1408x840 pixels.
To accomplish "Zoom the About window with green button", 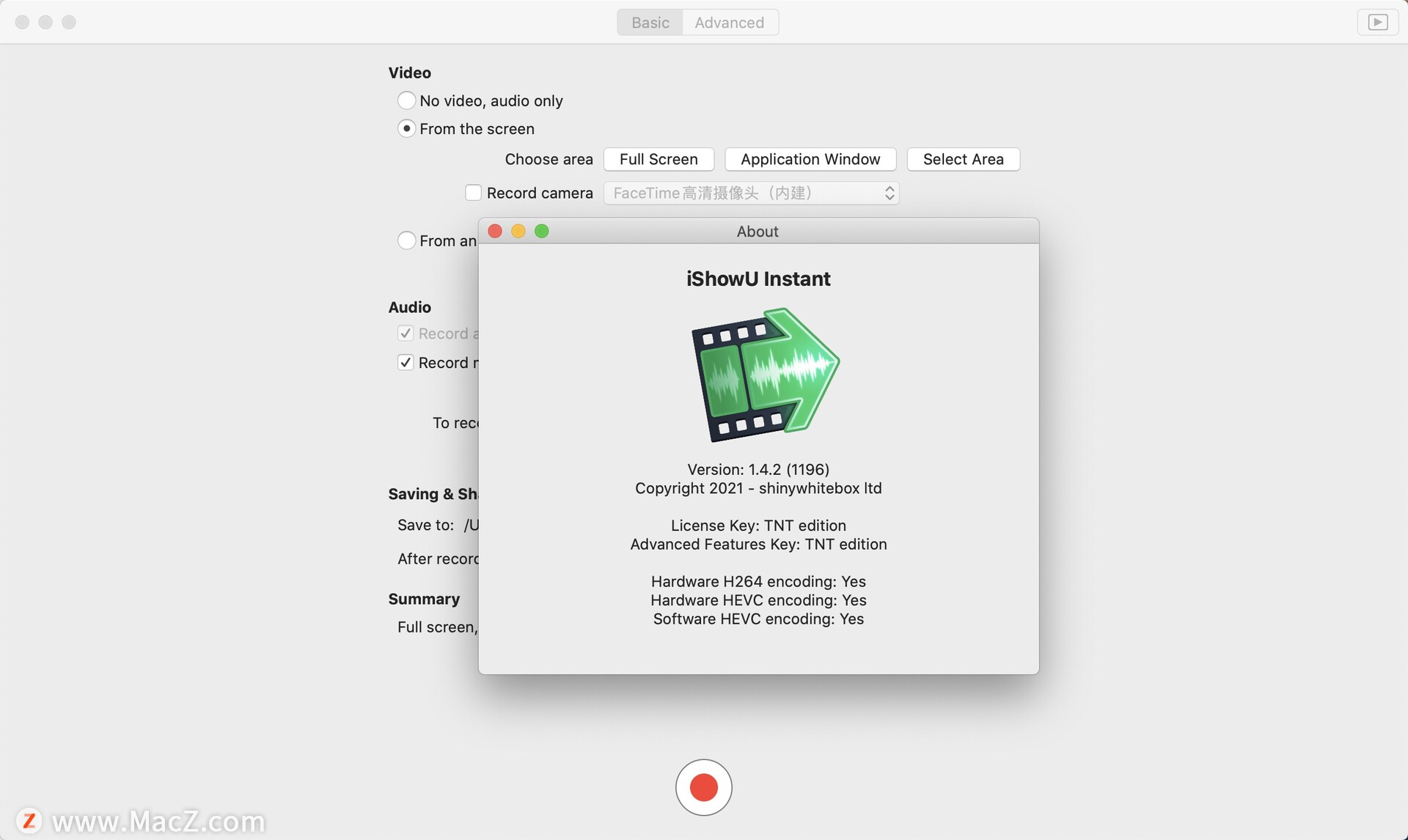I will point(542,231).
